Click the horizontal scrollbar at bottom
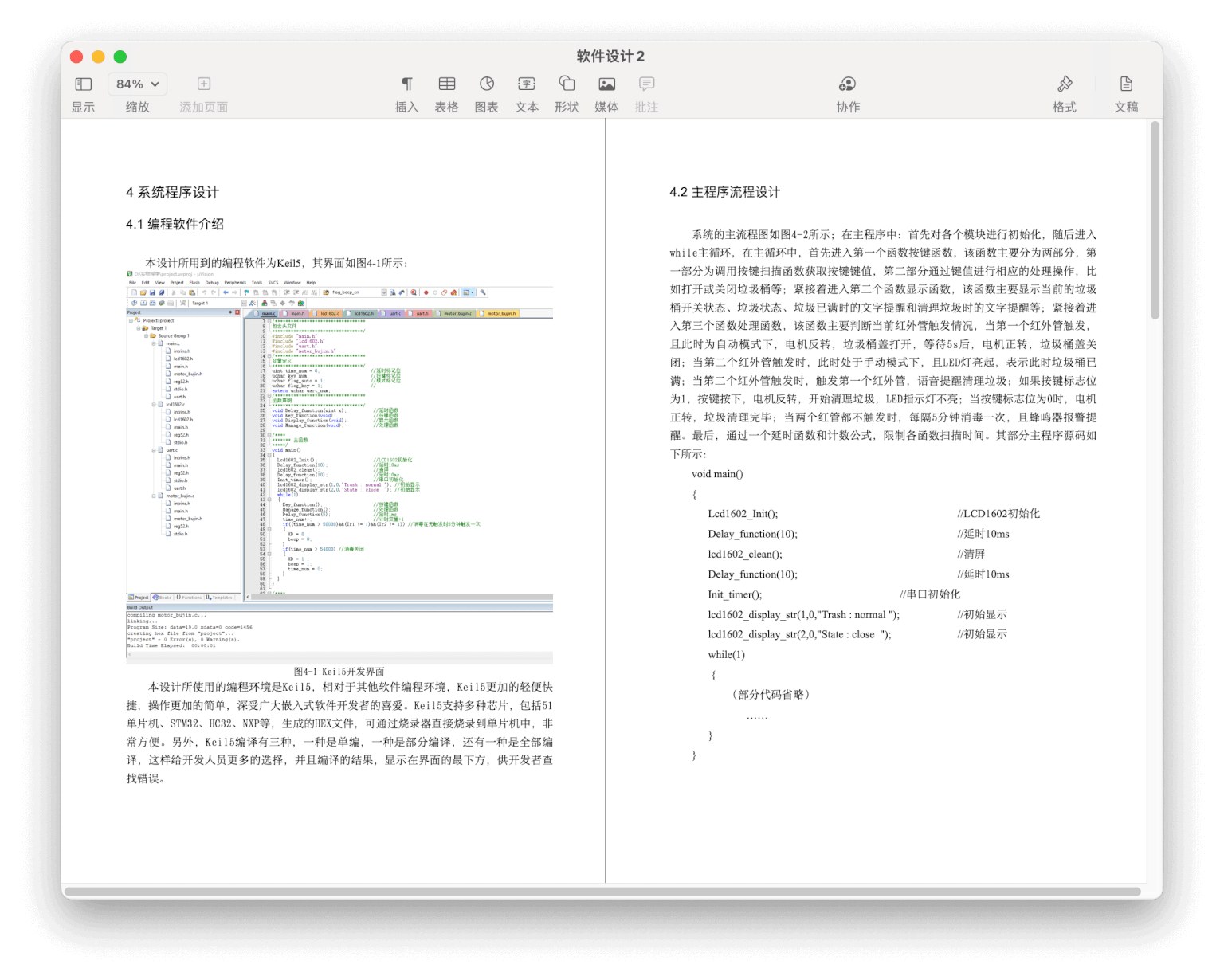The height and width of the screenshot is (980, 1224). pos(602,892)
